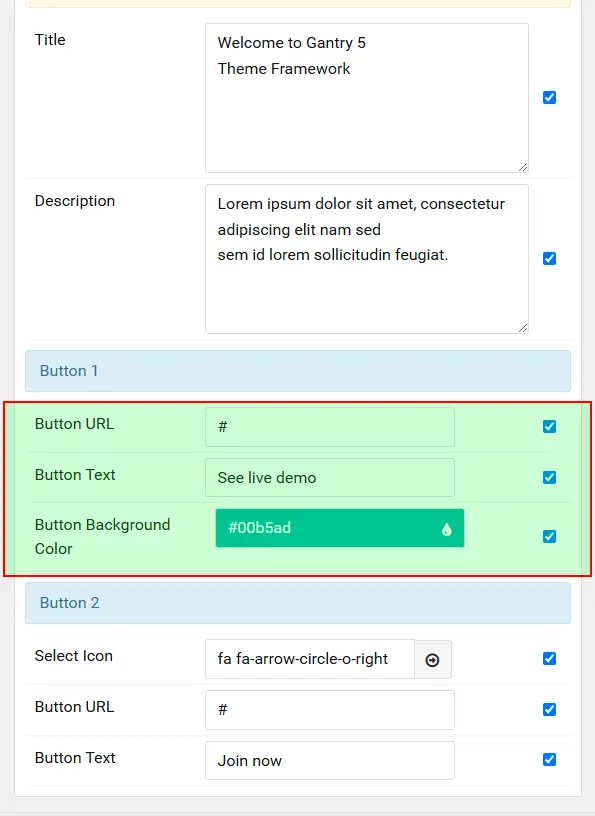Focus the See live demo text field

330,477
